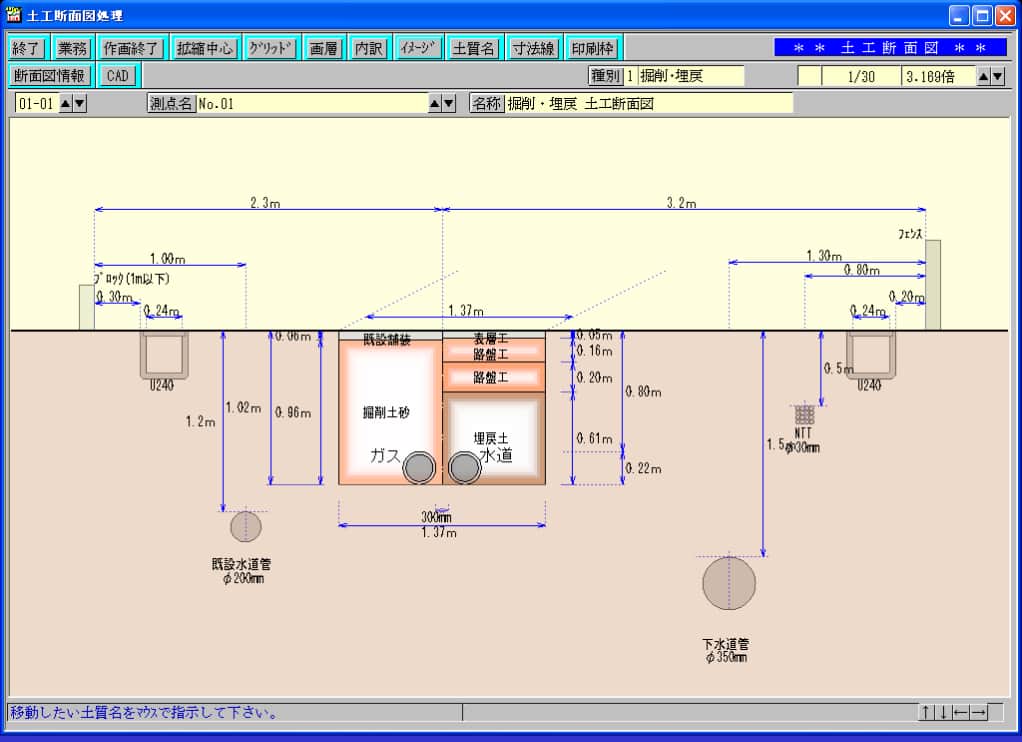The image size is (1022, 742).
Task: Toggle the イメージ image display button
Action: tap(419, 48)
